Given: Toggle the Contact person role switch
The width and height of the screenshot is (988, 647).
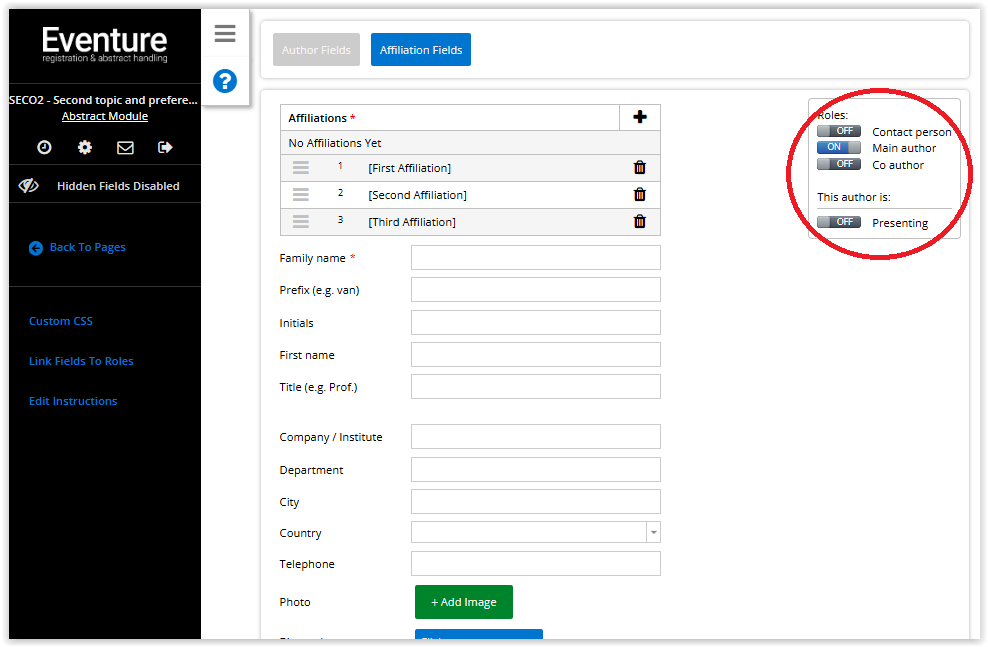Looking at the screenshot, I should pyautogui.click(x=838, y=131).
